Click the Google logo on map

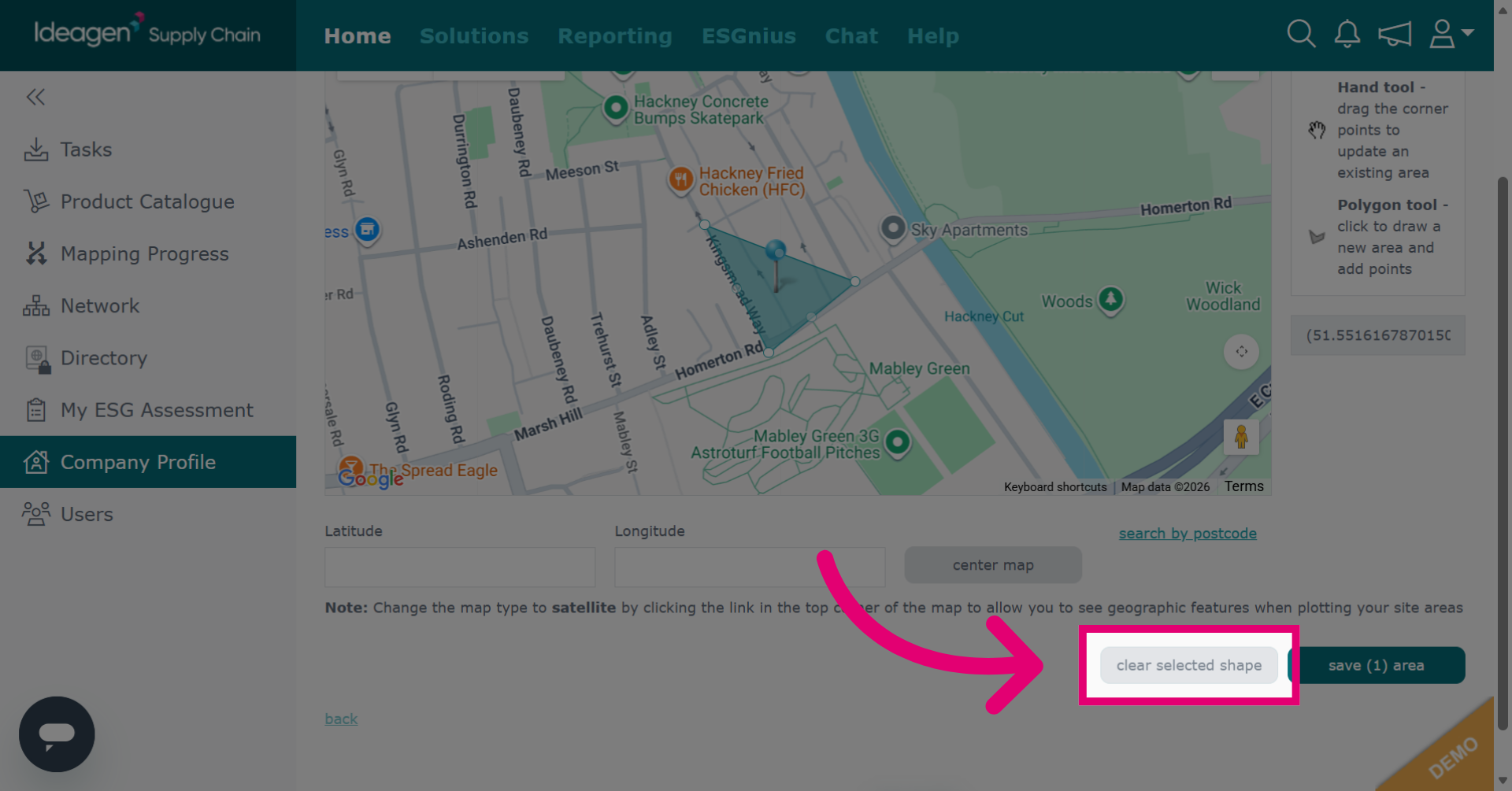click(x=370, y=477)
